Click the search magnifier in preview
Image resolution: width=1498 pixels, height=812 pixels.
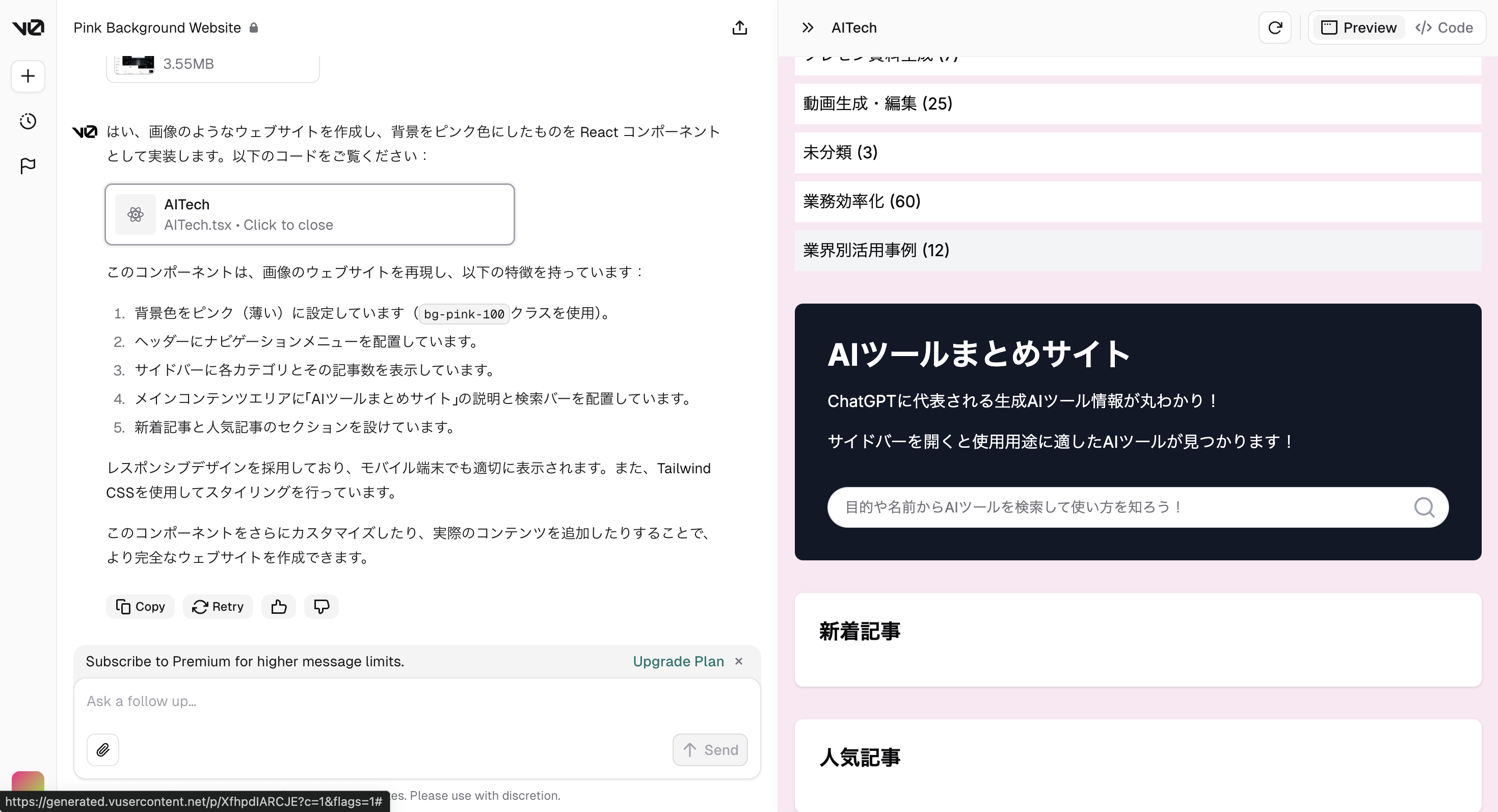coord(1424,507)
